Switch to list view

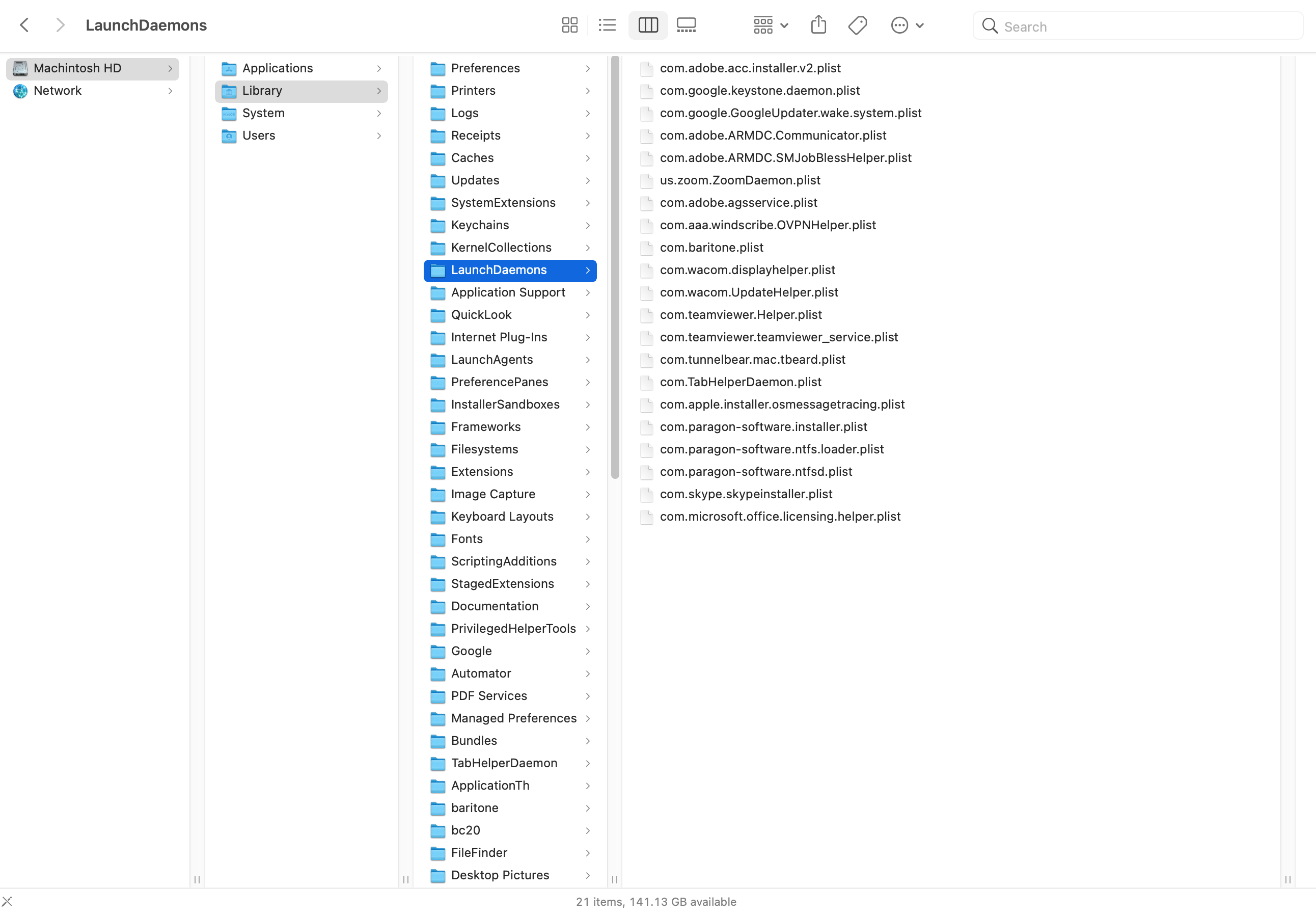[x=607, y=25]
